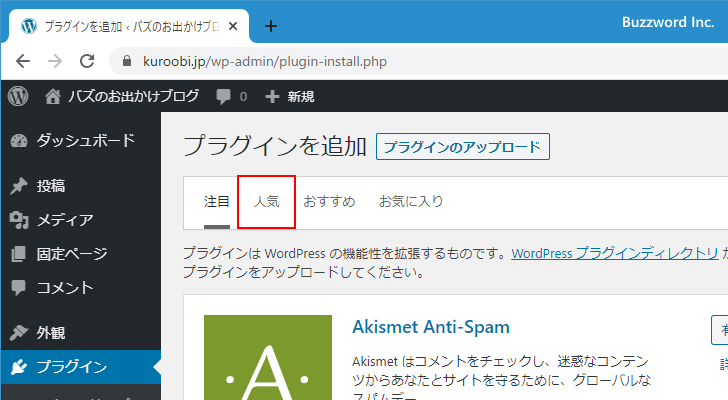Select the 注目 tab

coord(216,201)
